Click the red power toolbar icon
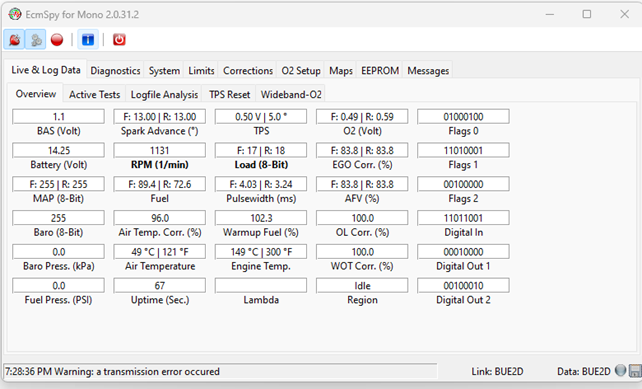Viewport: 642px width, 389px height. pos(119,40)
